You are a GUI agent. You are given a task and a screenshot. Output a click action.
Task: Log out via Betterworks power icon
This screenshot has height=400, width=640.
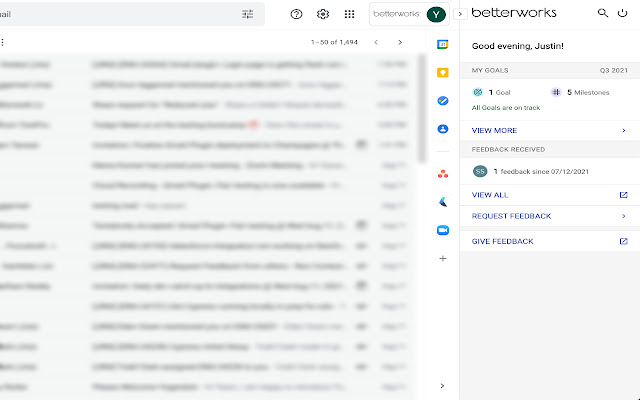(x=622, y=13)
